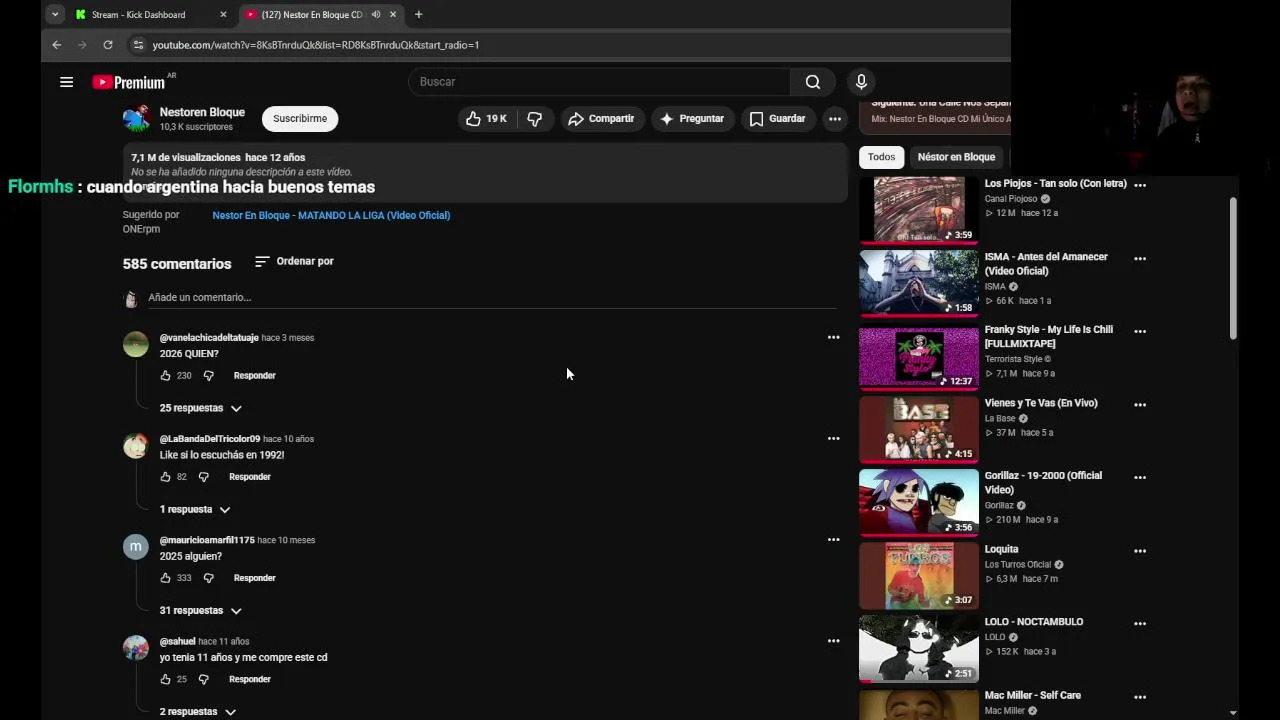The height and width of the screenshot is (720, 1280).
Task: Reply to LaBandaDelTricolor09 comment
Action: tap(250, 477)
